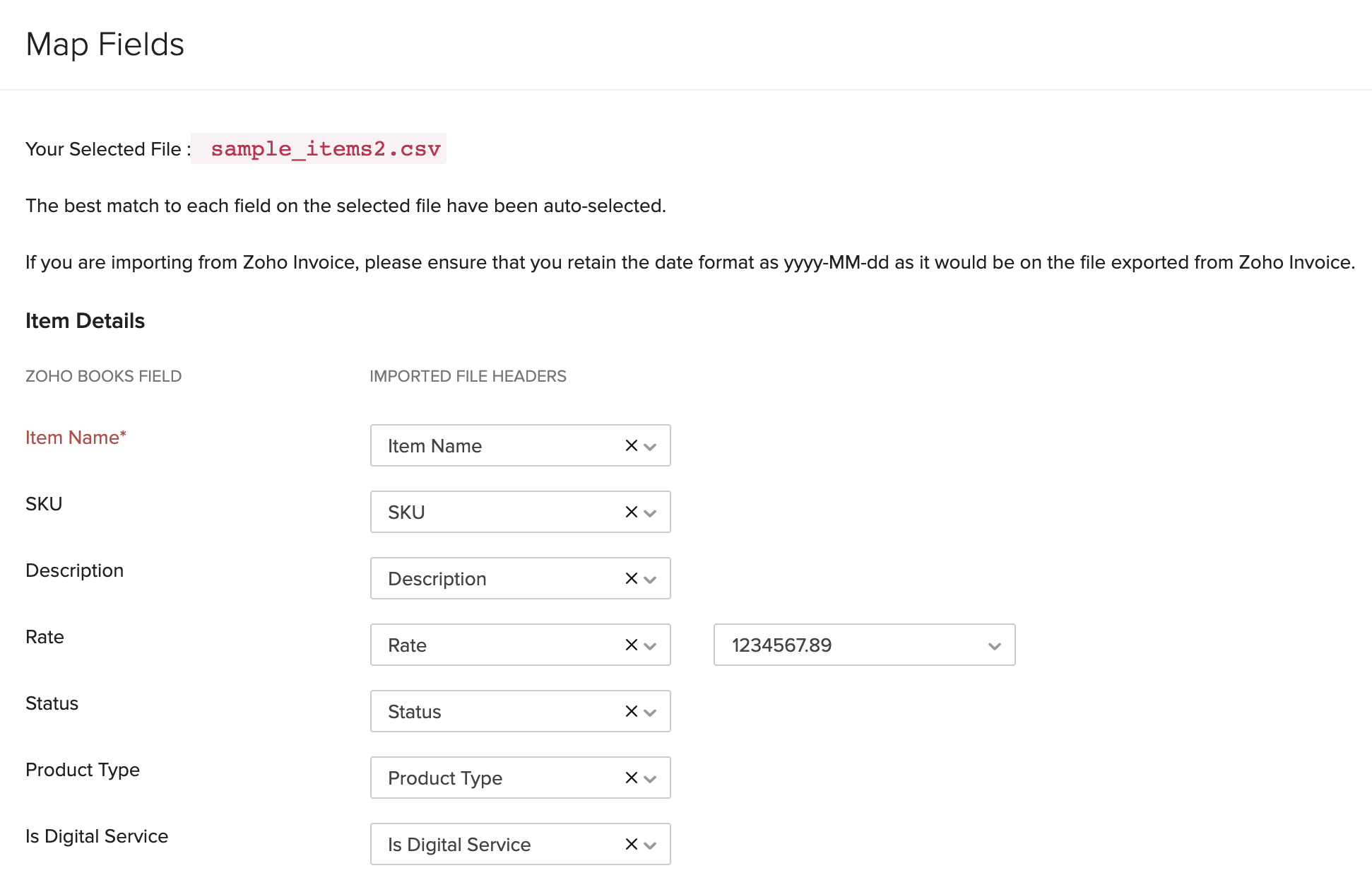
Task: Clear the SKU mapping with X icon
Action: (632, 512)
